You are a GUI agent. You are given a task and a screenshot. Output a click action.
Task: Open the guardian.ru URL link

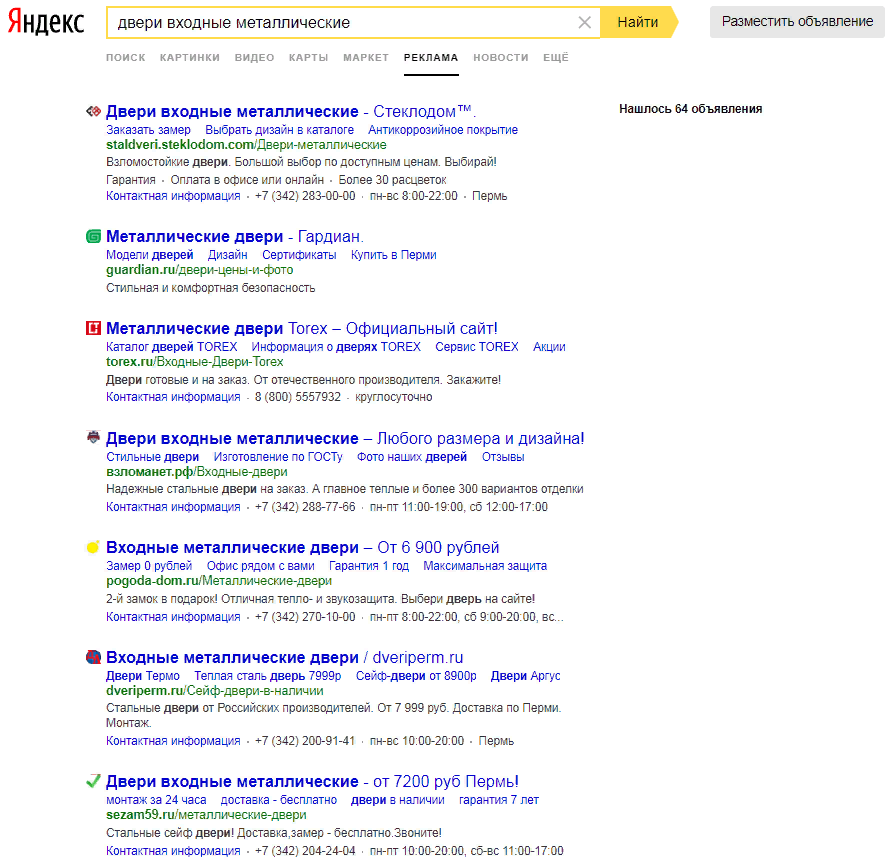tap(199, 270)
